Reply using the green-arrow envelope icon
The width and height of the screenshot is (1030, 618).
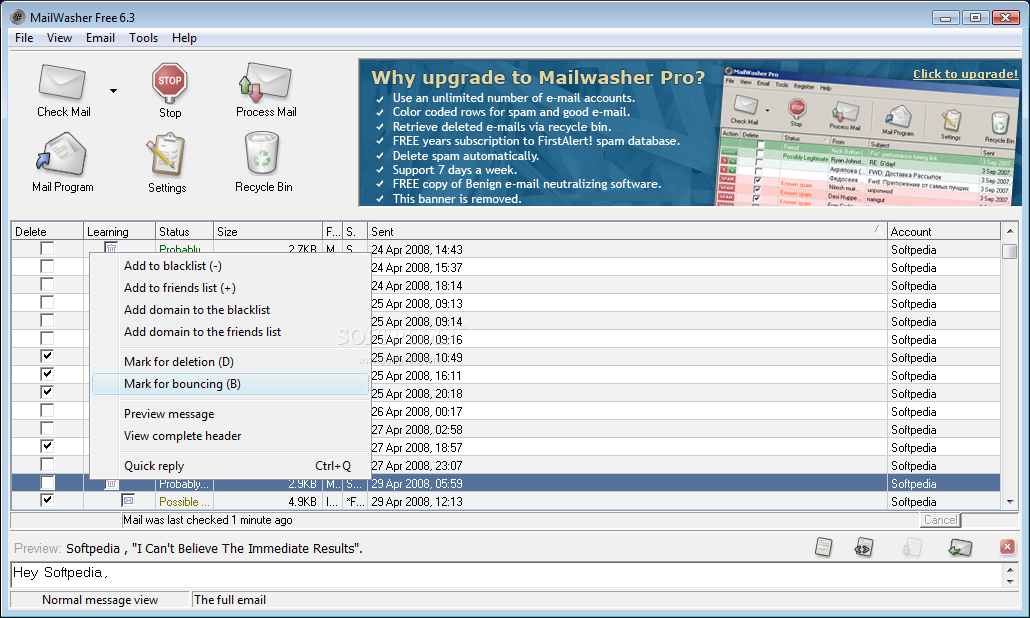click(x=960, y=547)
